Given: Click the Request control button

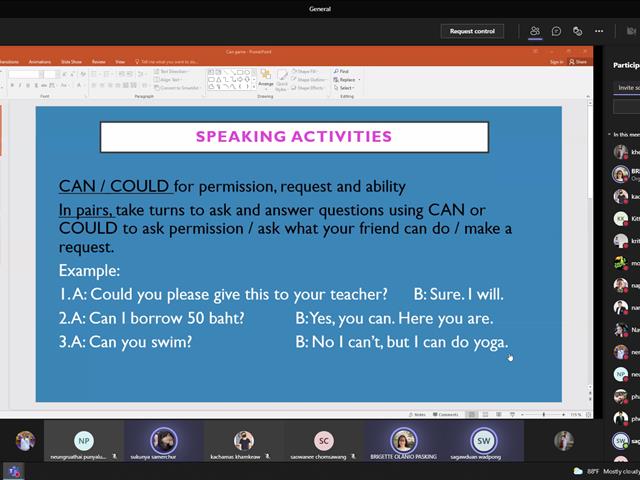Looking at the screenshot, I should click(x=472, y=31).
